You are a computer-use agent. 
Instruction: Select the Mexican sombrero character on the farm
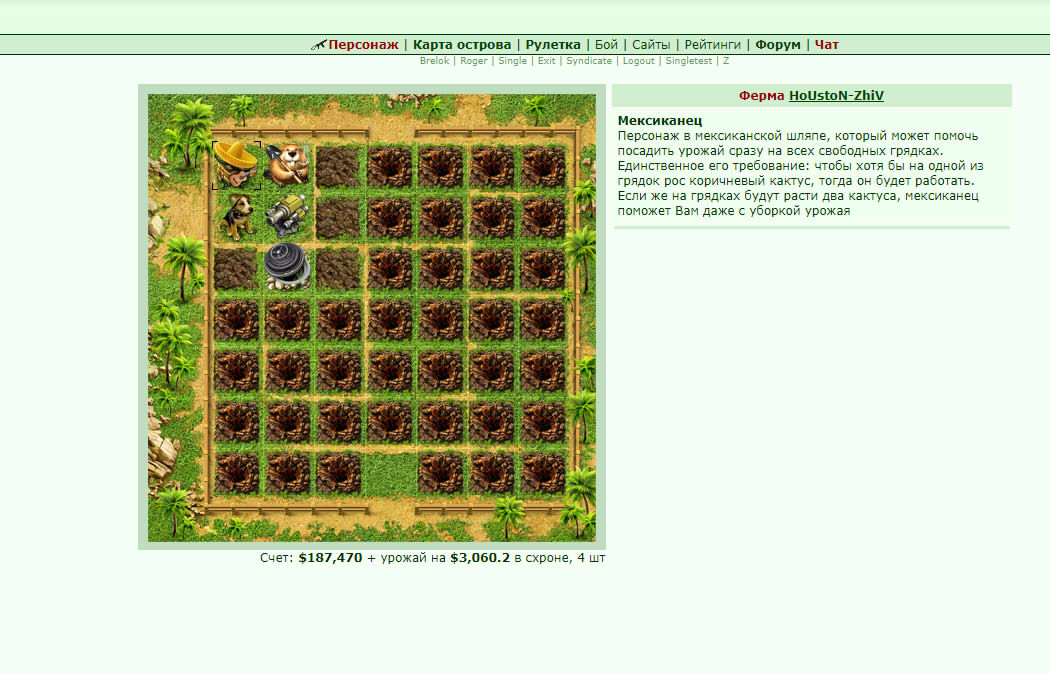pyautogui.click(x=236, y=165)
